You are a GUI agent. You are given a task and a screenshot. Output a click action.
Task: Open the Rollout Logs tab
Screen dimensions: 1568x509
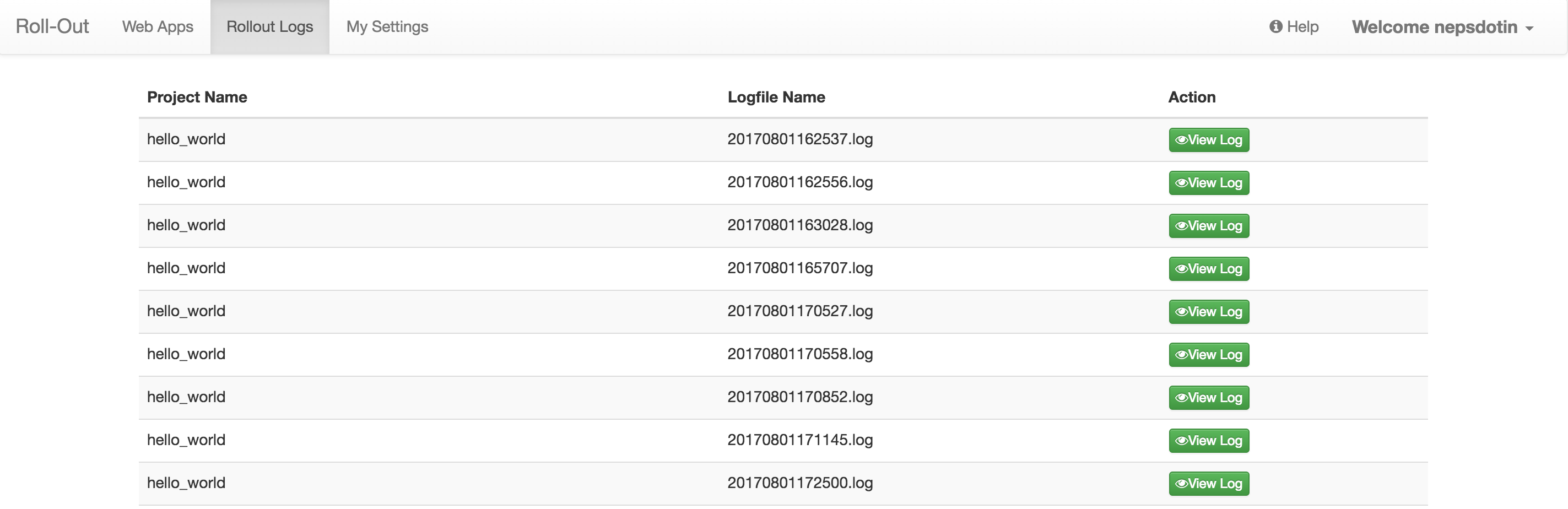[x=269, y=27]
